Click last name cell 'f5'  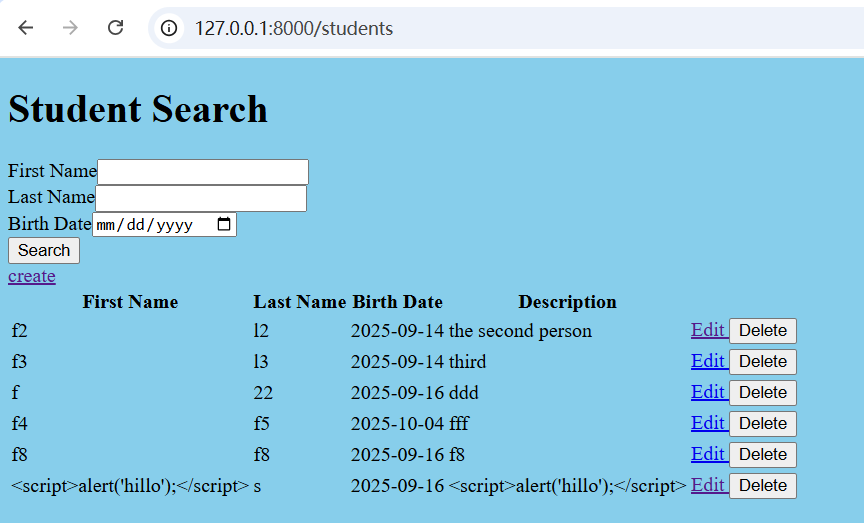[x=262, y=423]
